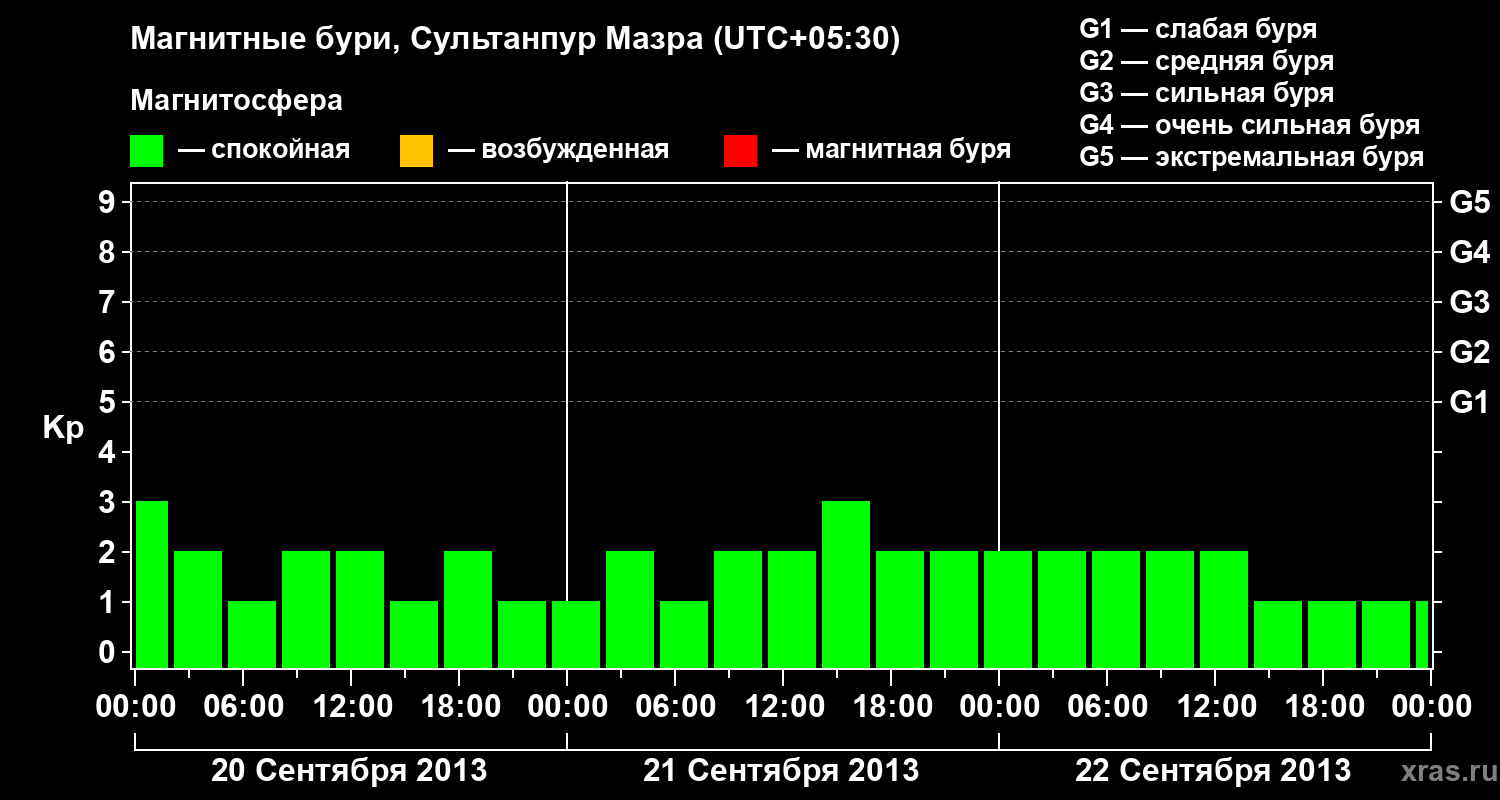Click the '18:00' tick label on 22 September
The height and width of the screenshot is (800, 1500).
[1323, 706]
